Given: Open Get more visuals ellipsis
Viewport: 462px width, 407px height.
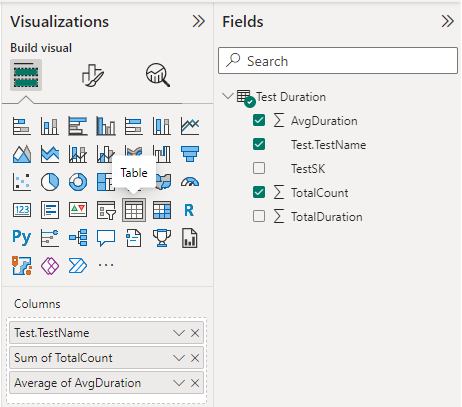Looking at the screenshot, I should point(106,265).
